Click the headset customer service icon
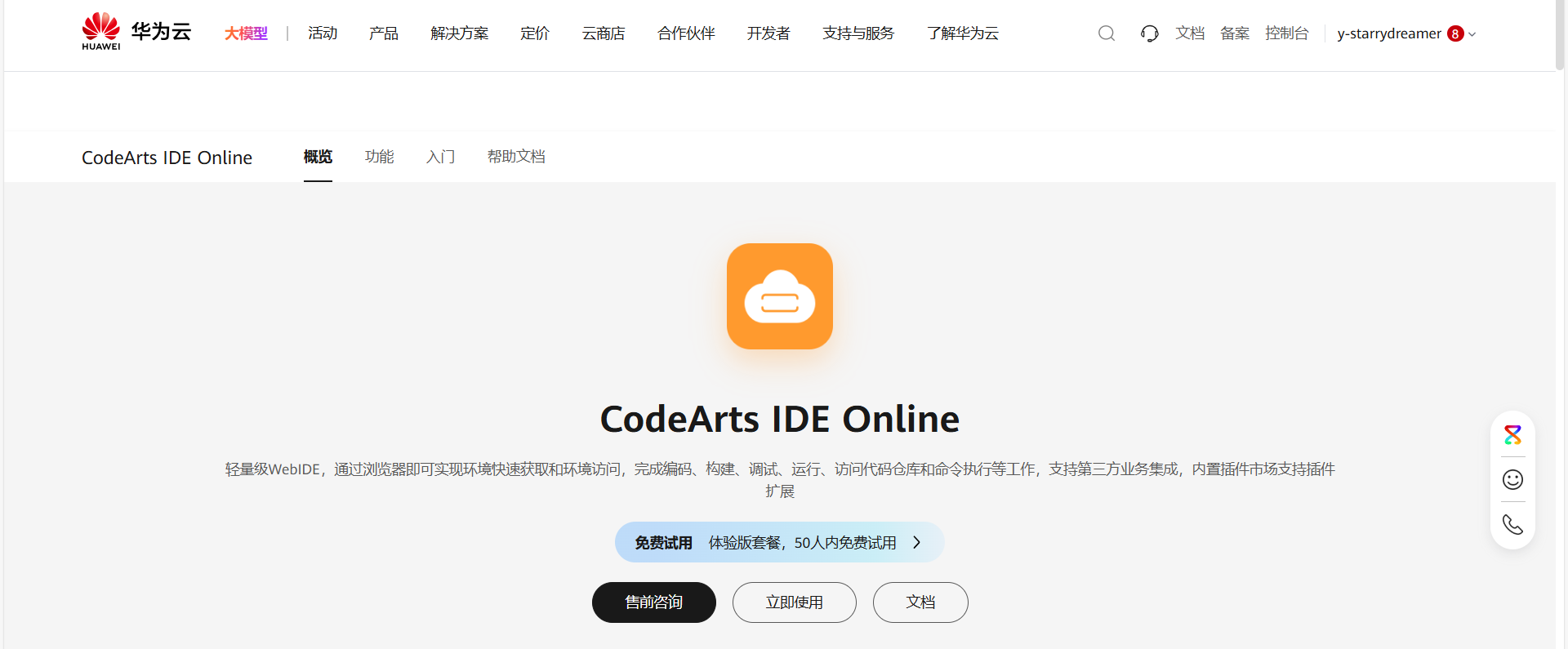Image resolution: width=1568 pixels, height=649 pixels. 1150,33
